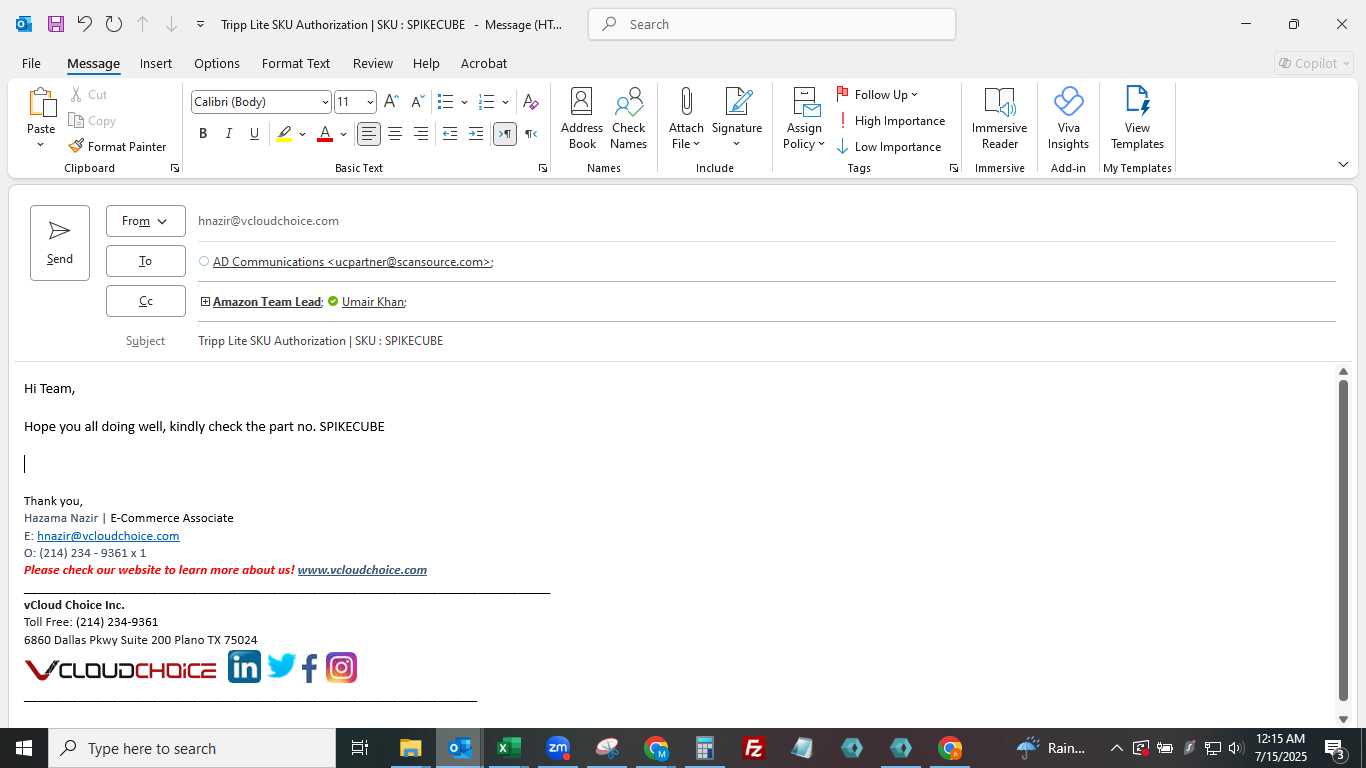Align text right
The width and height of the screenshot is (1366, 768).
point(421,134)
